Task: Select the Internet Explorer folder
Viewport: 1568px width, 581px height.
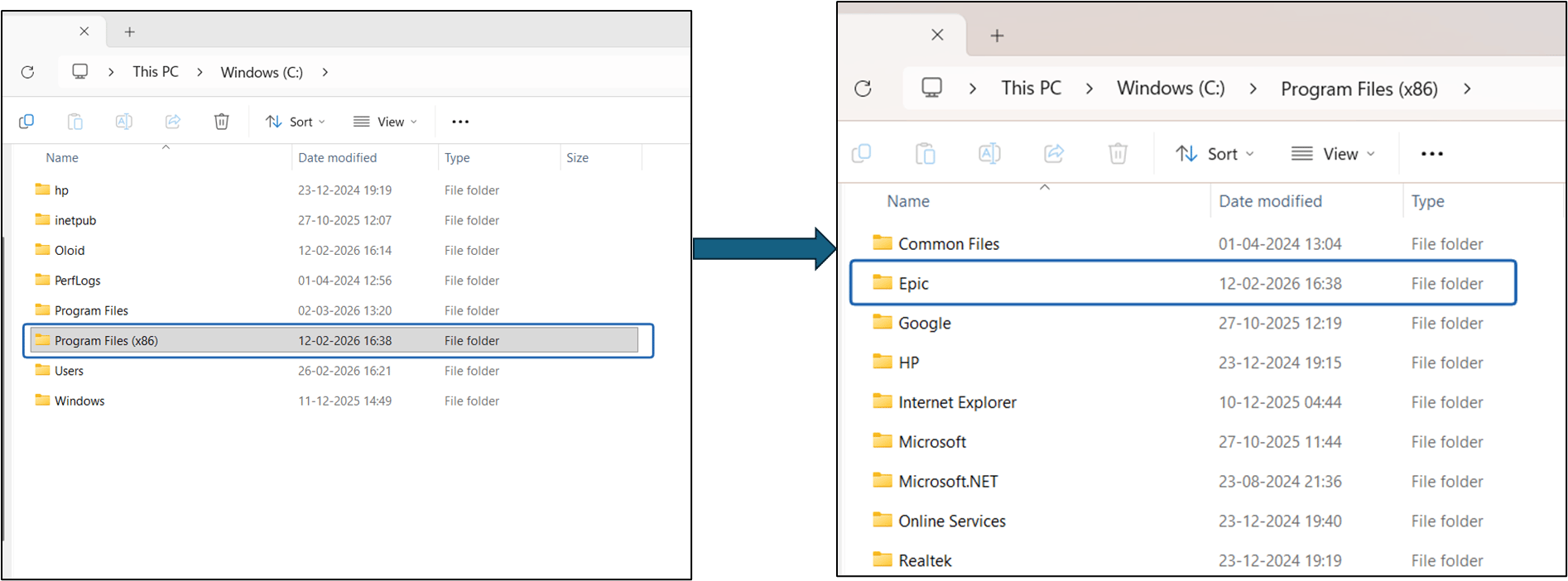Action: (x=1184, y=402)
